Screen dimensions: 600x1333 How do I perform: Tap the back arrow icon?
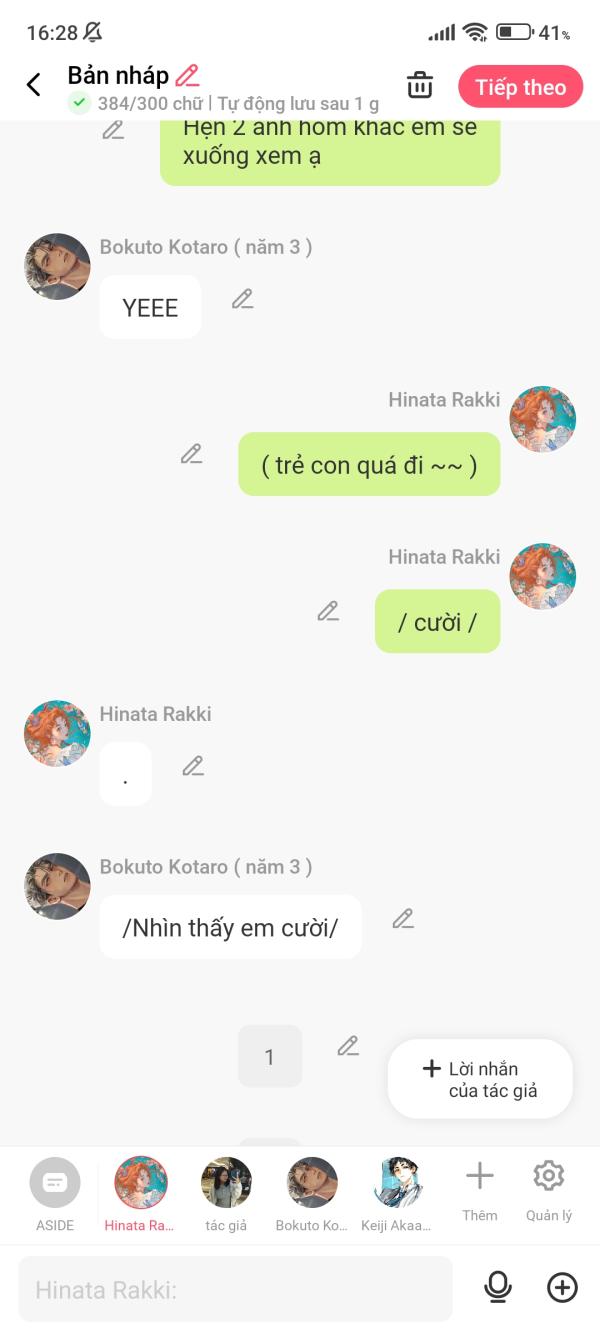coord(33,85)
